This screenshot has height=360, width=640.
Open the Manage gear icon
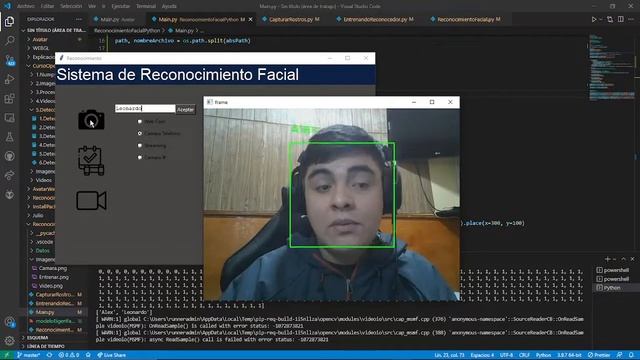click(x=9, y=340)
